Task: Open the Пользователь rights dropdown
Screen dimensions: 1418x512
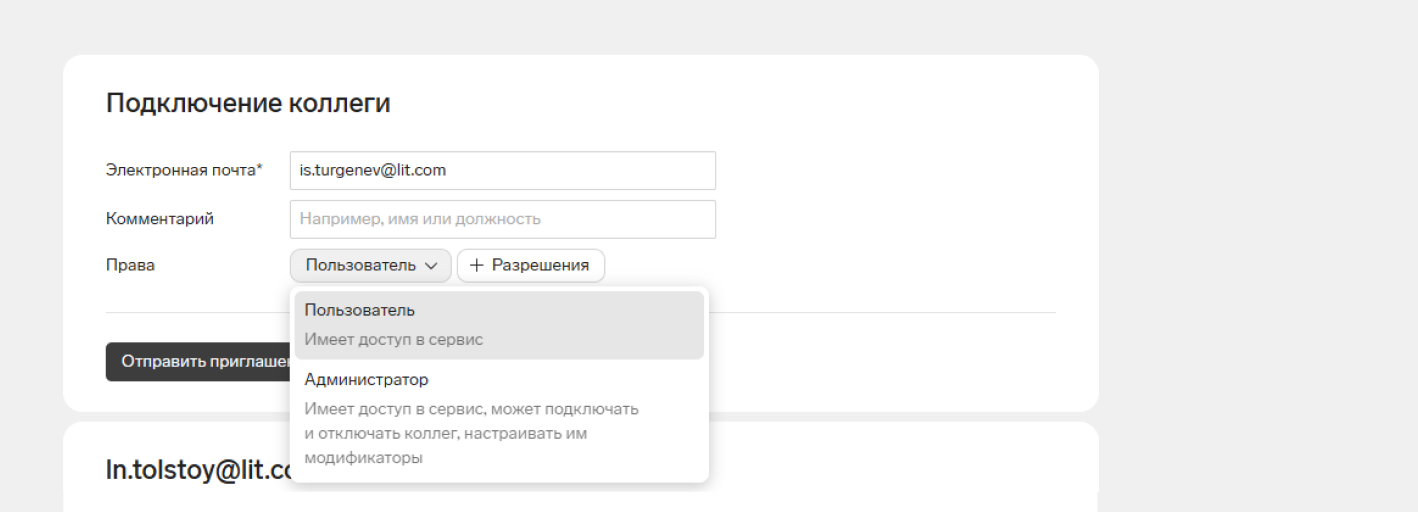Action: point(371,266)
